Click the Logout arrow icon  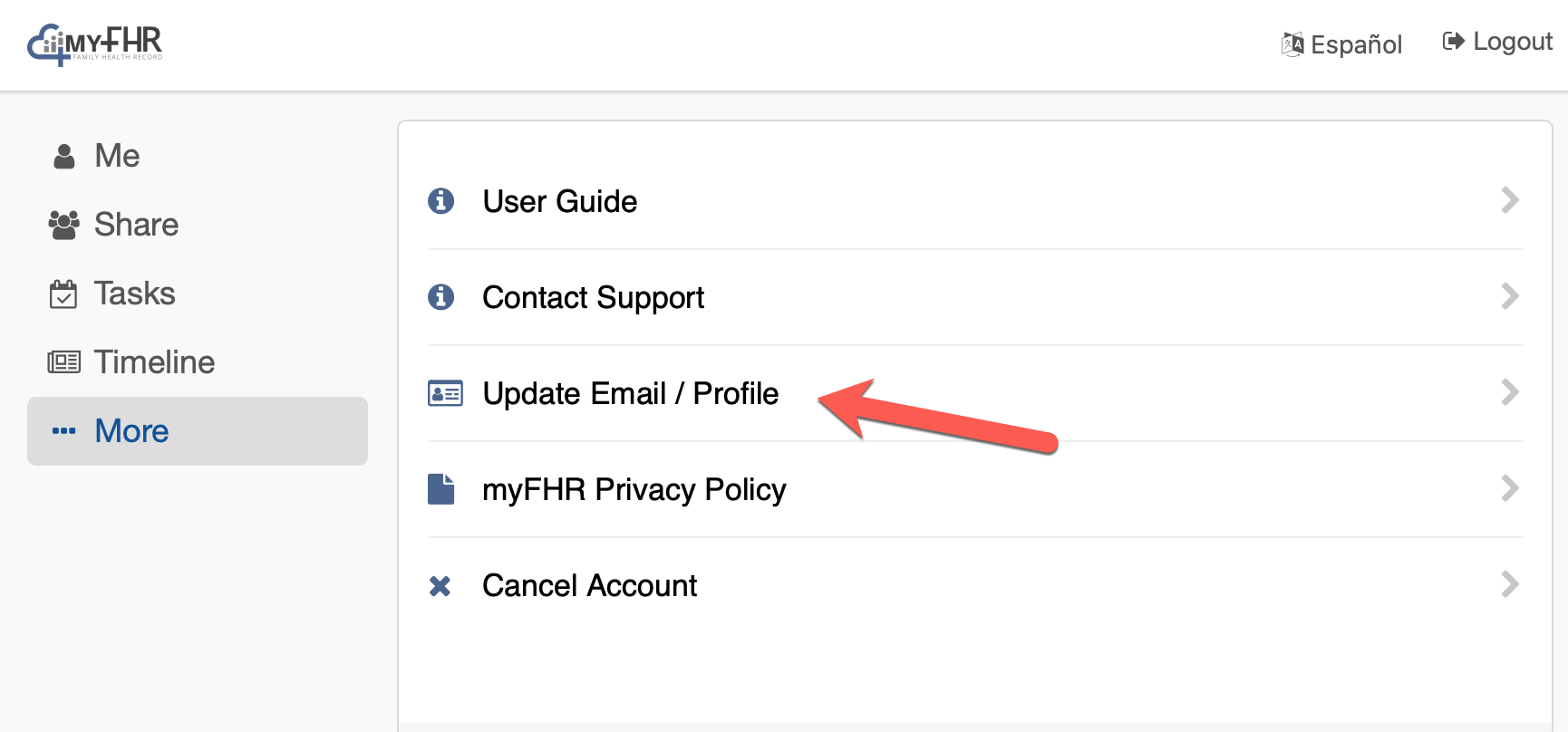coord(1453,41)
